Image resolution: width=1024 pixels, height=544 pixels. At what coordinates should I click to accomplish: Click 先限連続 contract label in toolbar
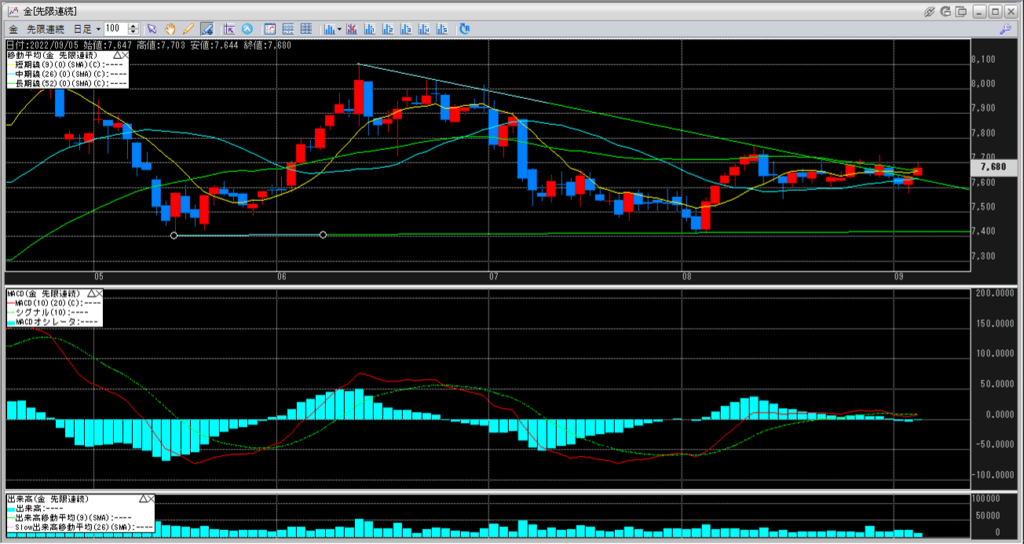45,29
